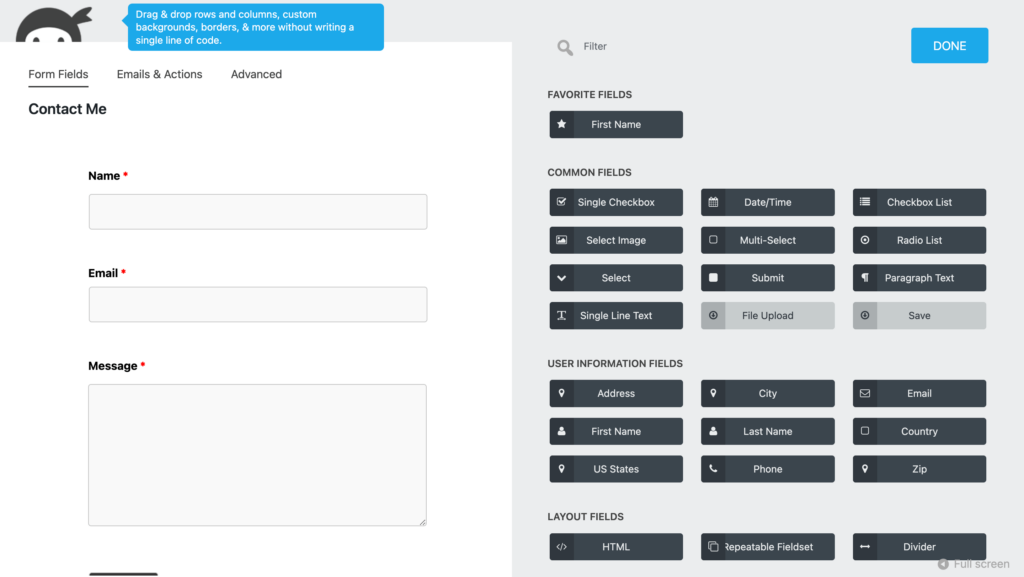Open the Advanced tab
1024x577 pixels.
[256, 74]
